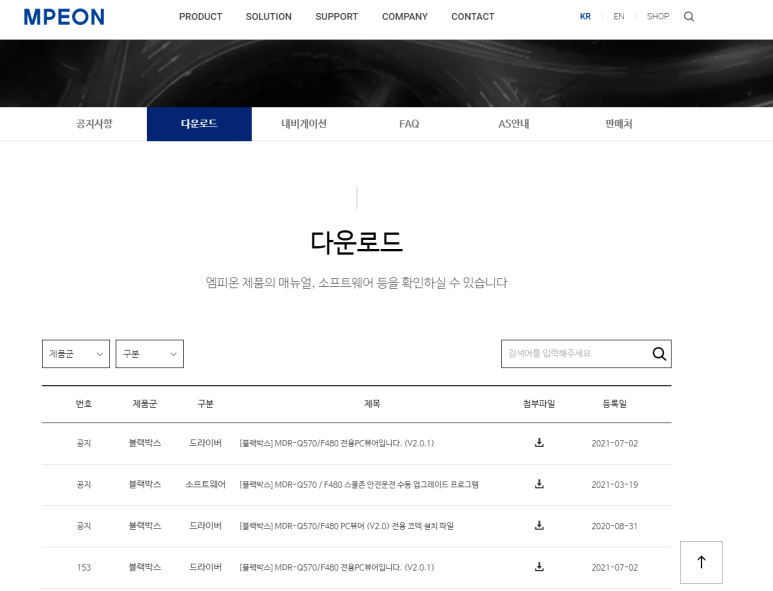
Task: Click the 등록일 column header
Action: tap(615, 404)
